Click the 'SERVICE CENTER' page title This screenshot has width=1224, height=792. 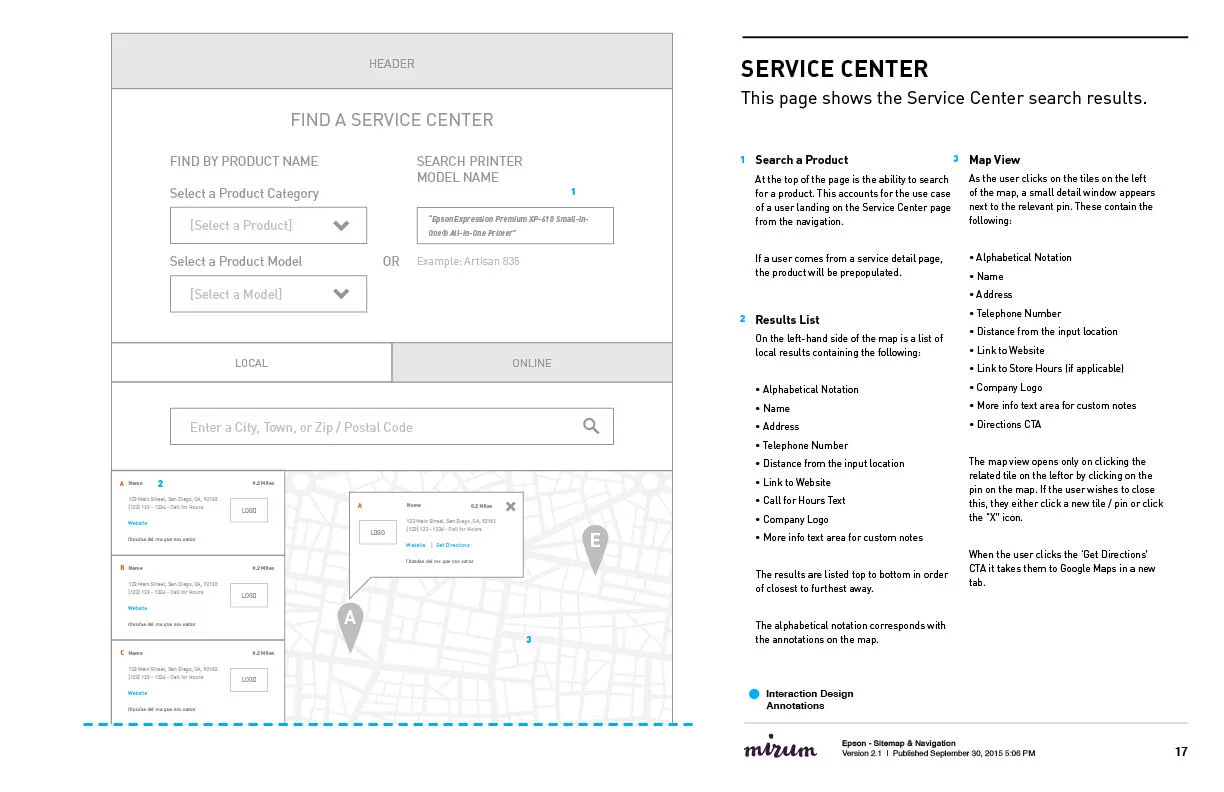834,69
